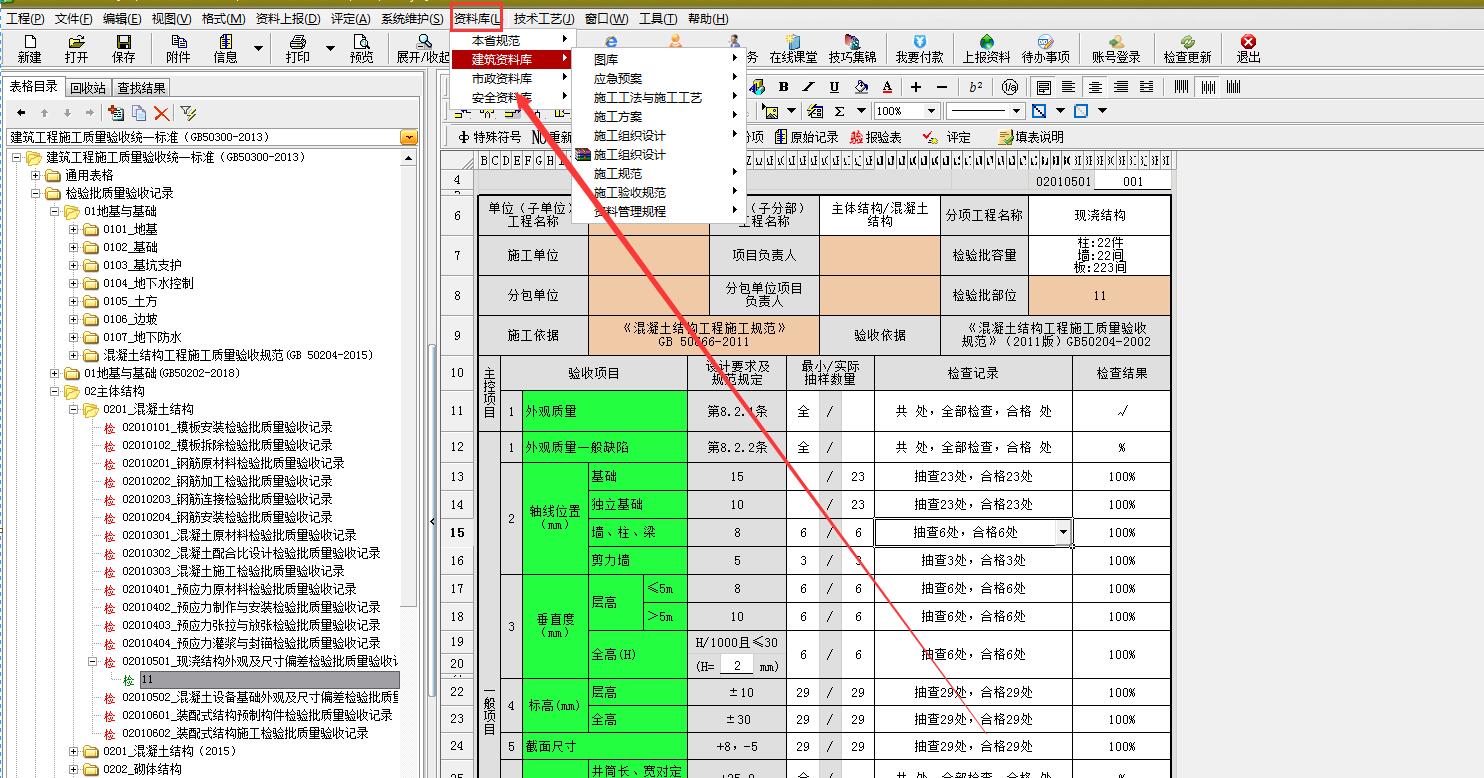The height and width of the screenshot is (778, 1484).
Task: Open the 预览 print preview icon
Action: (361, 48)
